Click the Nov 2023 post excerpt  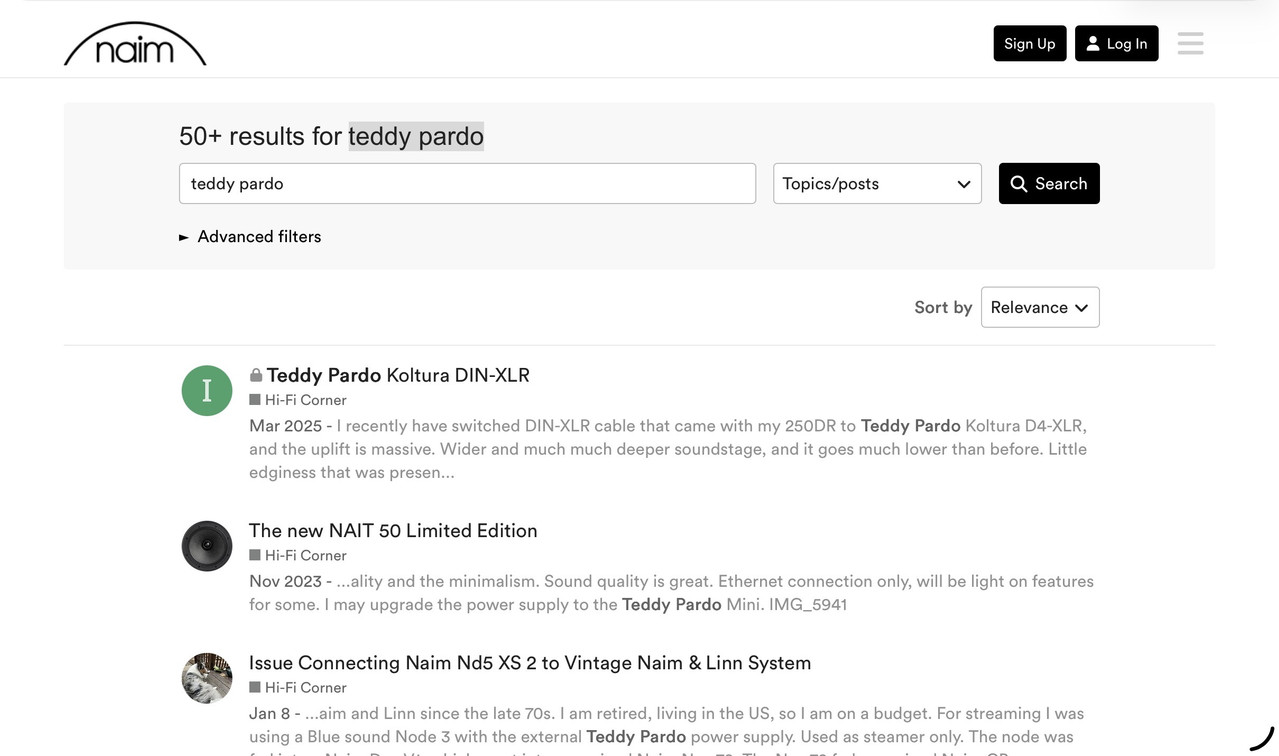click(671, 593)
